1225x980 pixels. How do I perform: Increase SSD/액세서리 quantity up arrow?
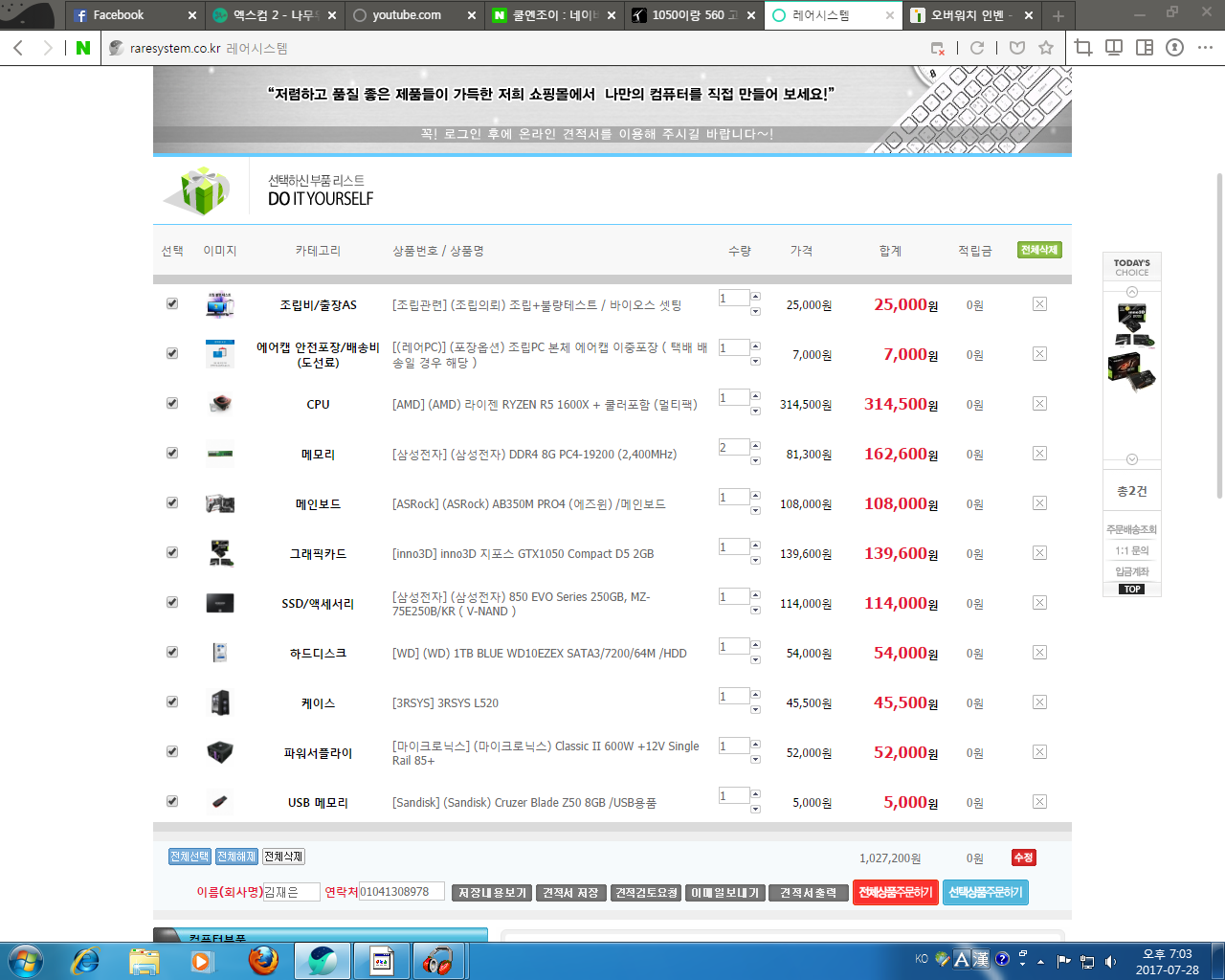pyautogui.click(x=755, y=595)
